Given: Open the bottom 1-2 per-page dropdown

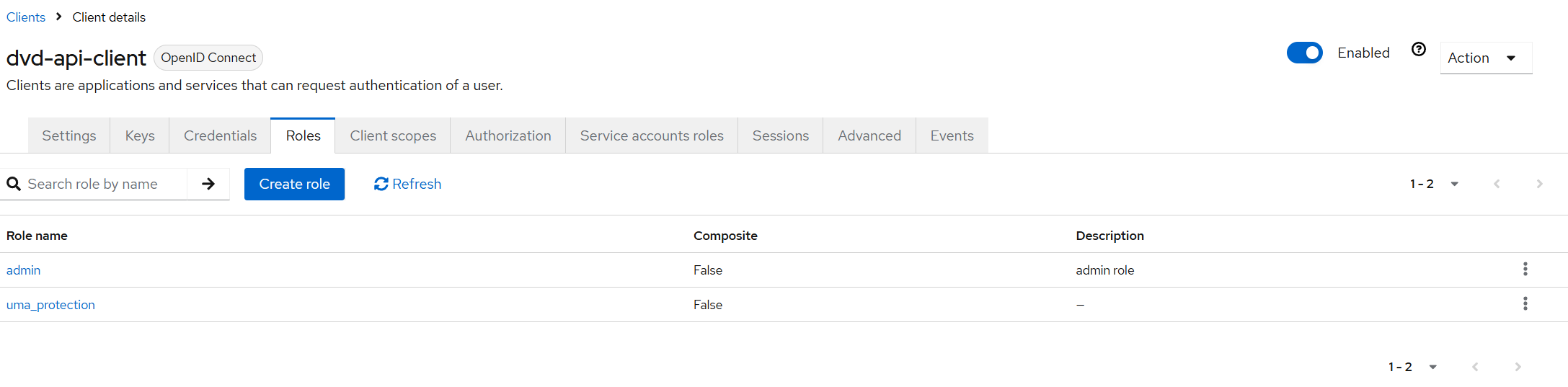Looking at the screenshot, I should coord(1412,367).
